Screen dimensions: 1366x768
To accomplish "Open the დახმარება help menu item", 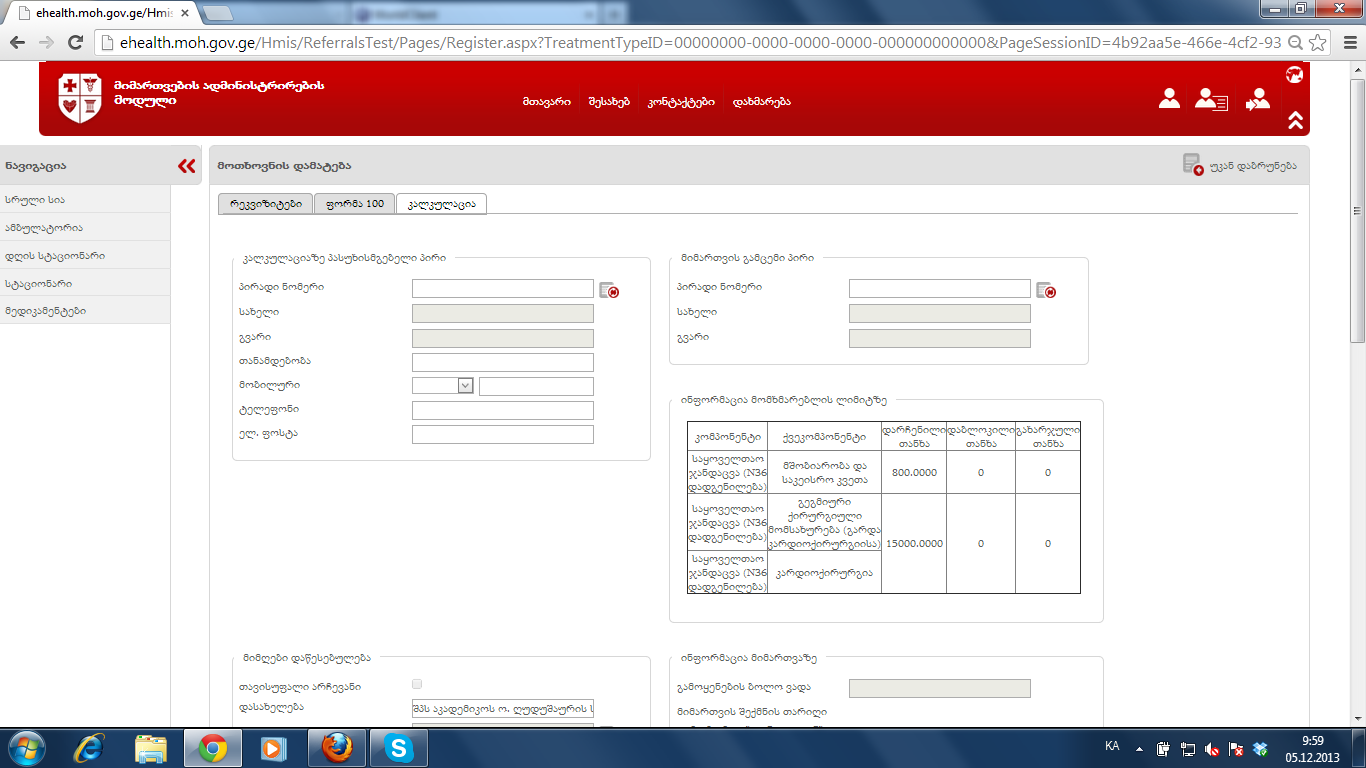I will click(761, 102).
